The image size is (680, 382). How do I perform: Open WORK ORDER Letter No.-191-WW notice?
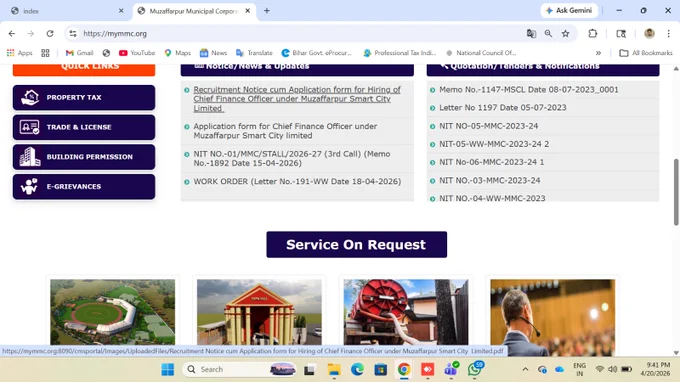(297, 181)
